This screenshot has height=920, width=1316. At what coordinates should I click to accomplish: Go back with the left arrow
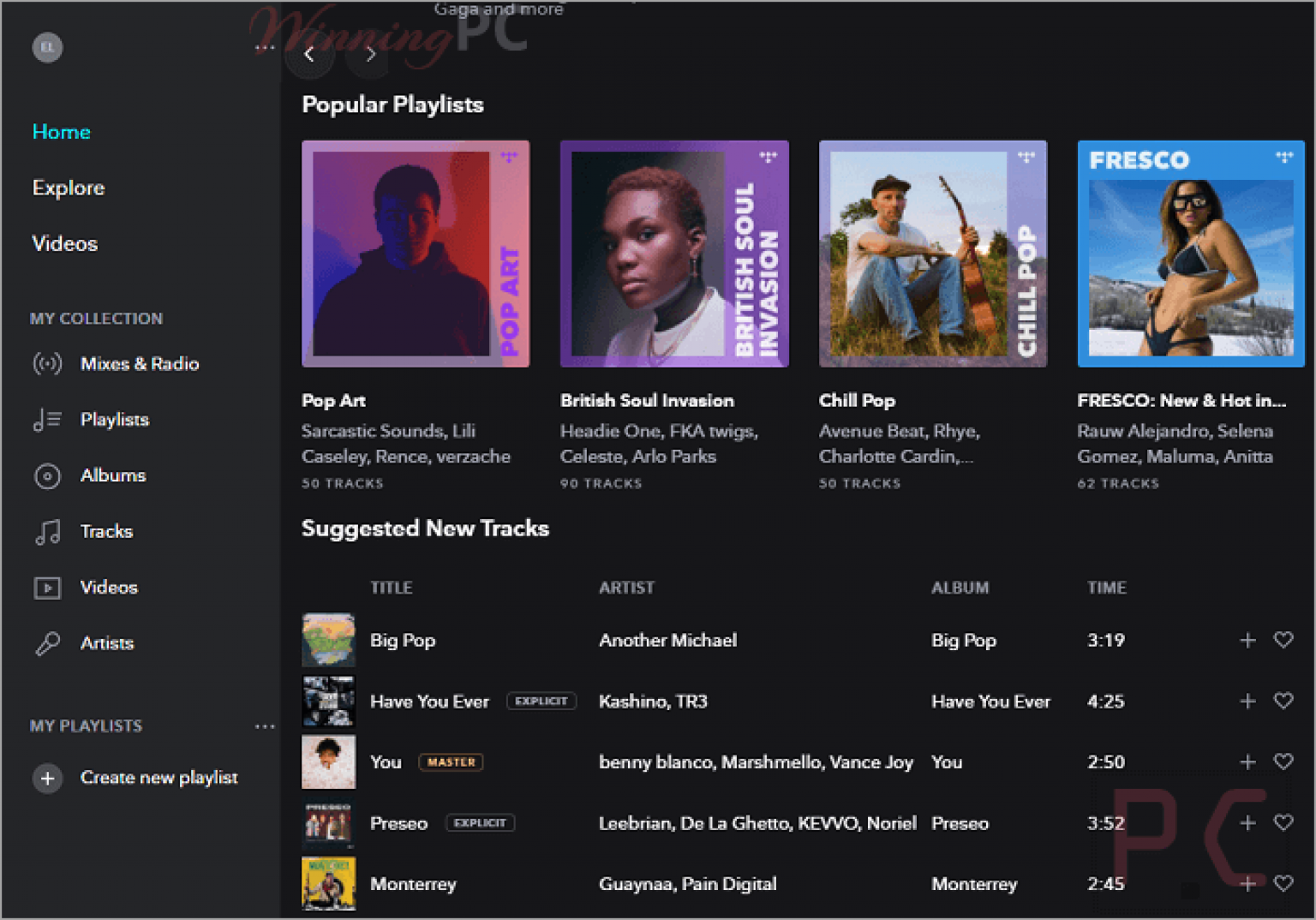(x=309, y=54)
